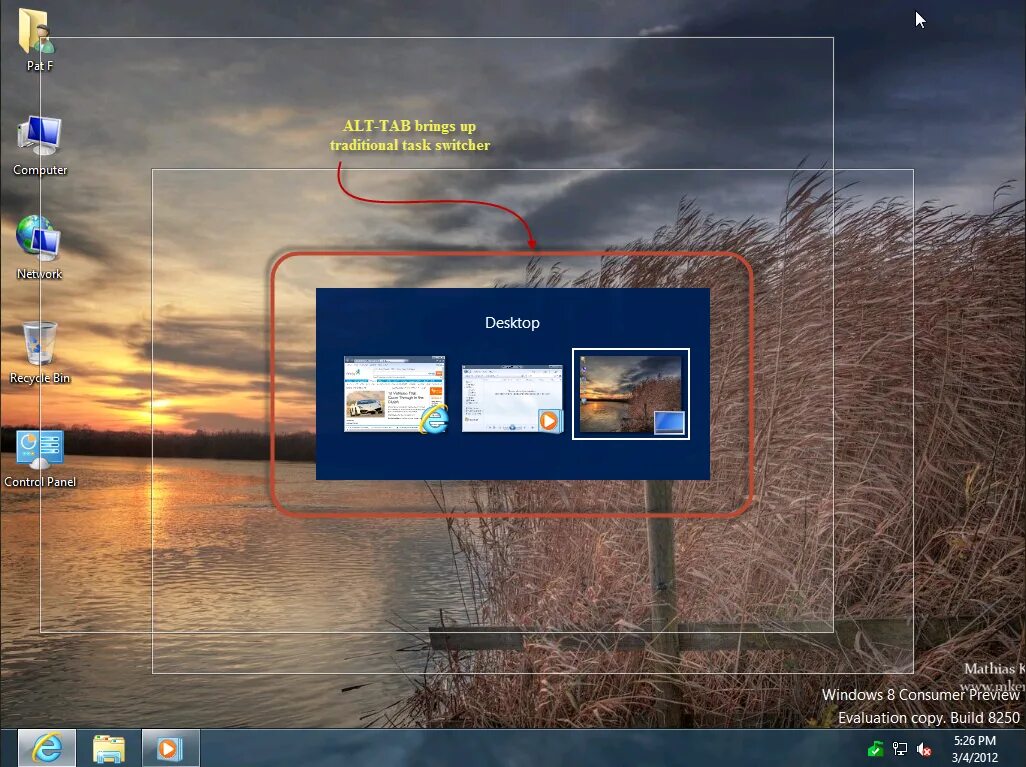Image resolution: width=1026 pixels, height=767 pixels.
Task: Click the network status tray icon
Action: 900,749
